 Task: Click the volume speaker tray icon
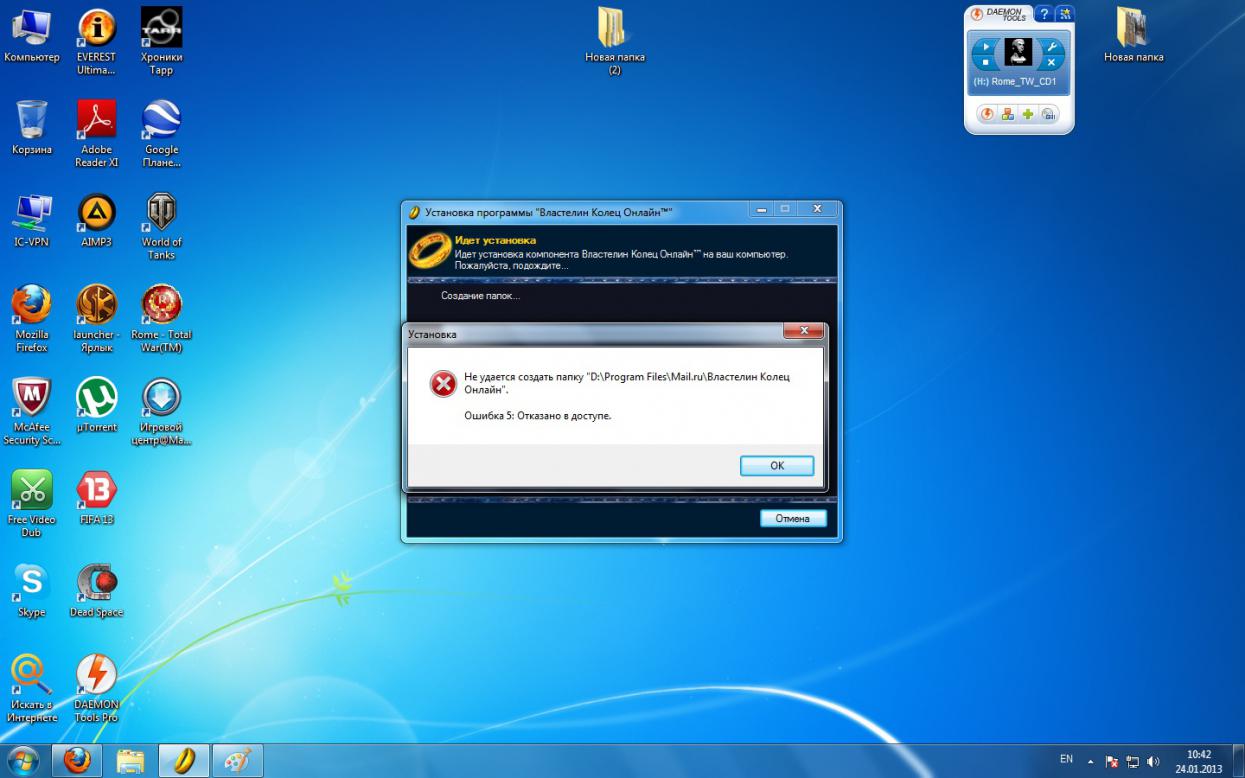click(x=1153, y=761)
